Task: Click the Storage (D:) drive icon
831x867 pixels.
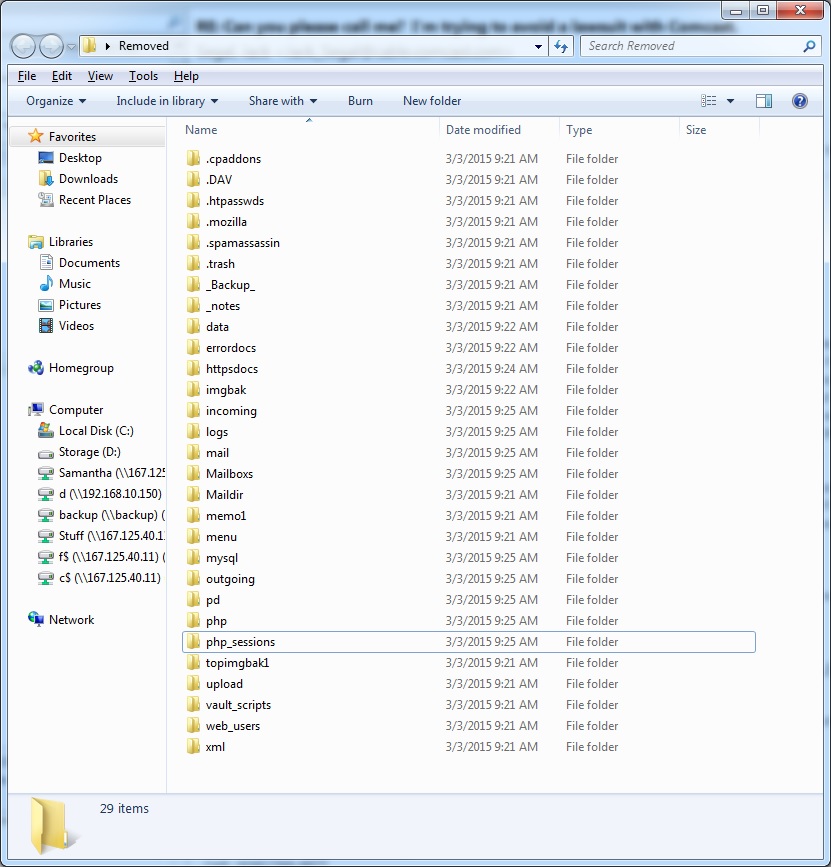Action: [46, 453]
